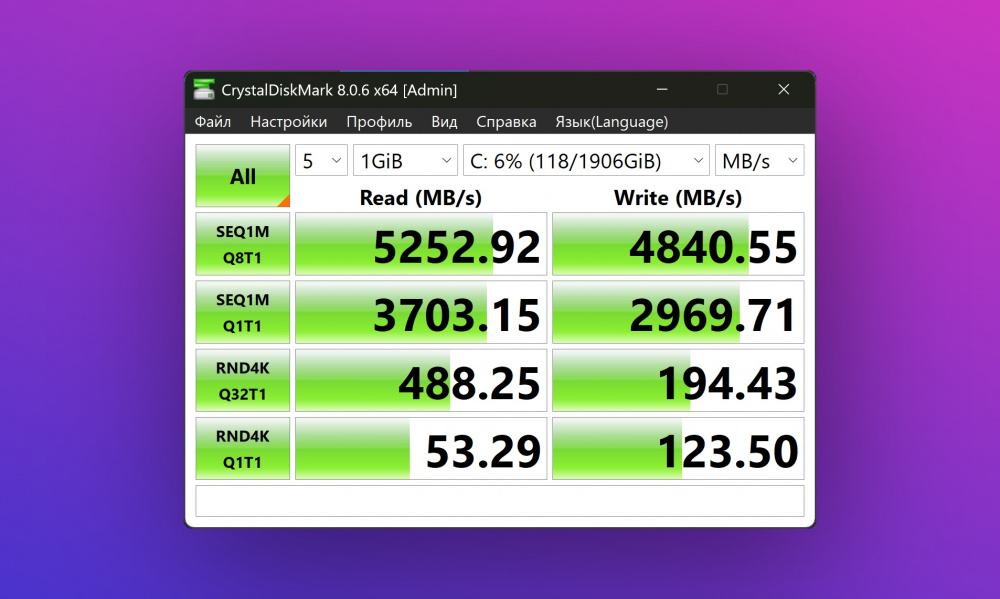Screen dimensions: 1000x599
Task: Click the Write (MB/s) column header
Action: [x=678, y=198]
